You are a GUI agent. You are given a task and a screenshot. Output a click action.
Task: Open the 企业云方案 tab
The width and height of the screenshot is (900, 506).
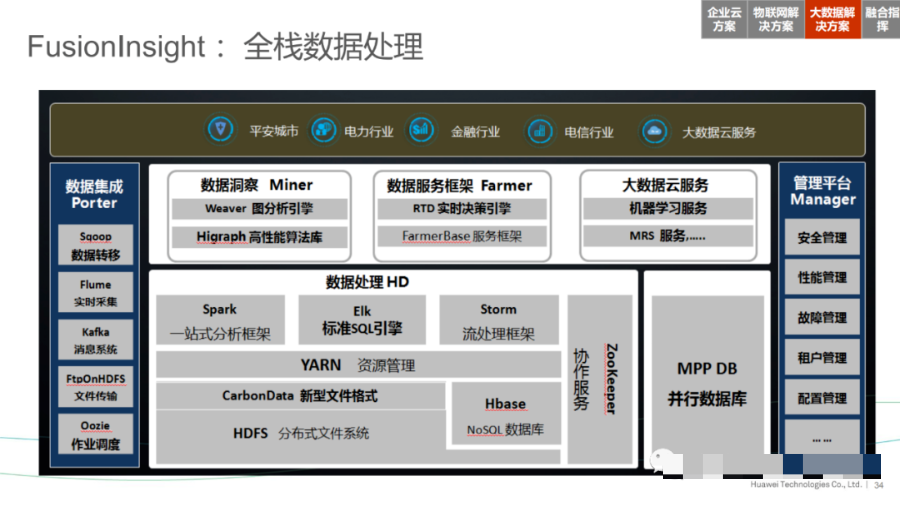click(x=724, y=20)
